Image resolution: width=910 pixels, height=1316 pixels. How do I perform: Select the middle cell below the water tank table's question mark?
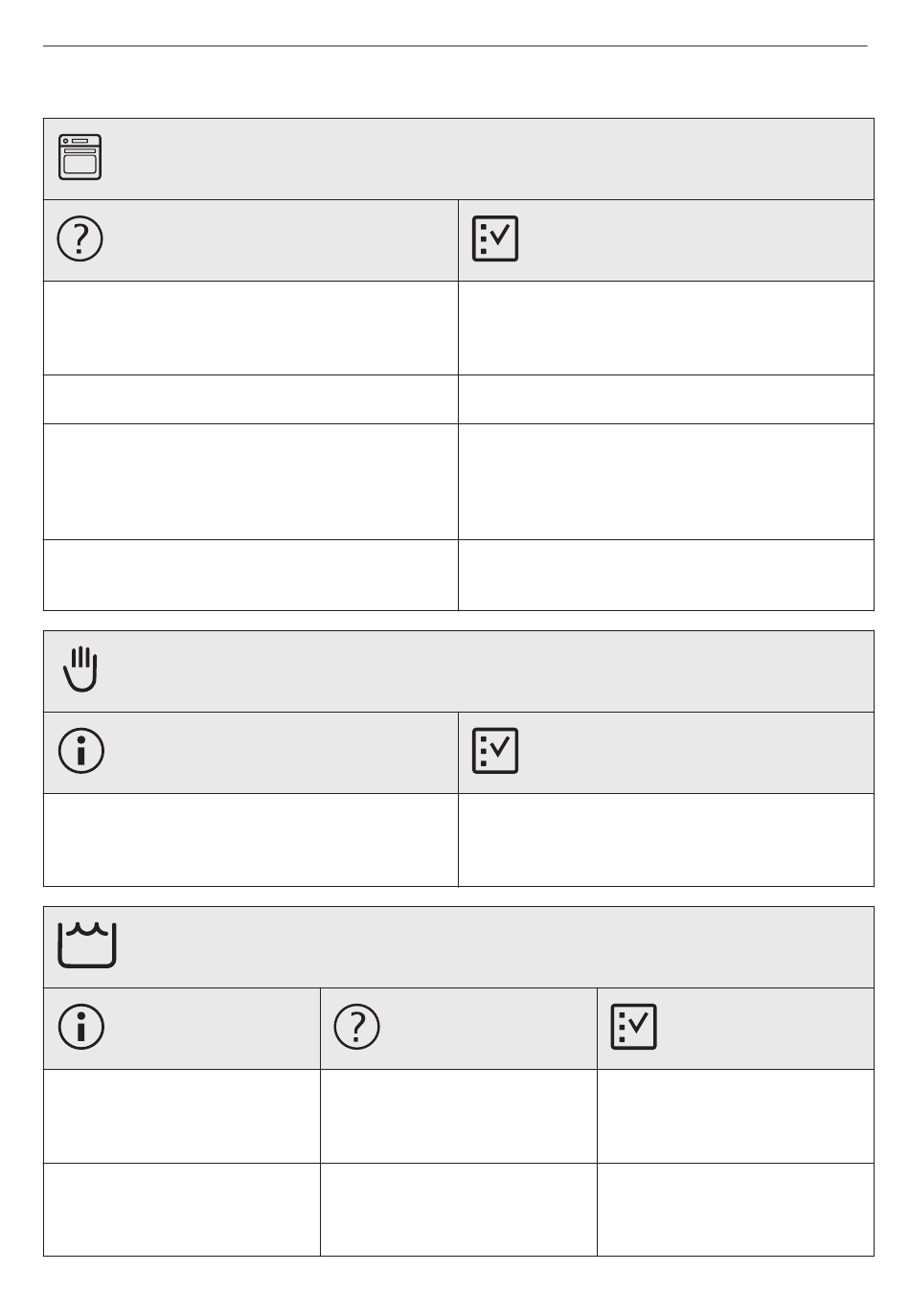coord(459,1116)
